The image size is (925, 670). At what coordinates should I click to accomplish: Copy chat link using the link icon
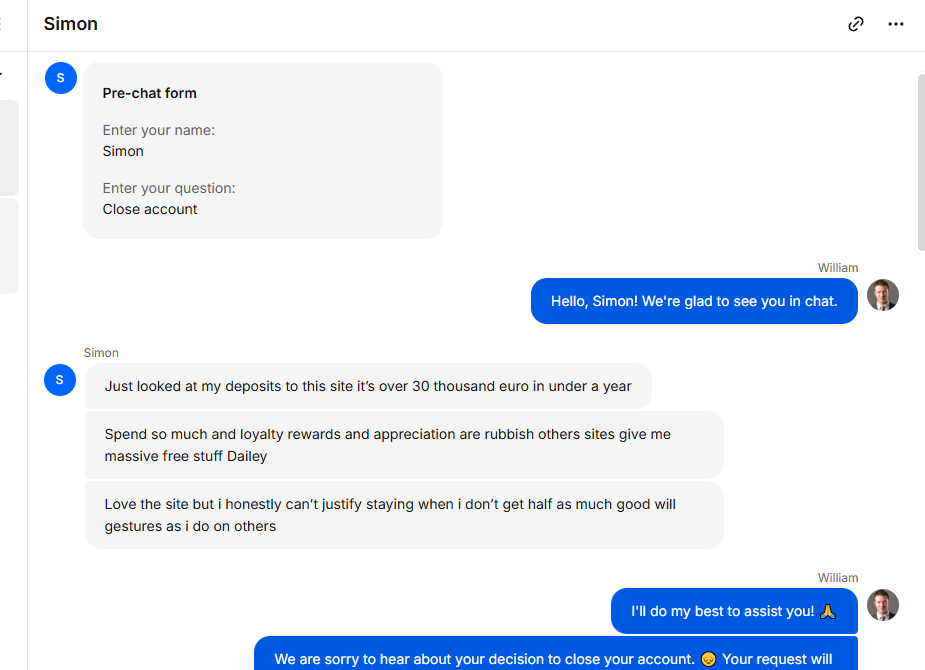click(855, 24)
